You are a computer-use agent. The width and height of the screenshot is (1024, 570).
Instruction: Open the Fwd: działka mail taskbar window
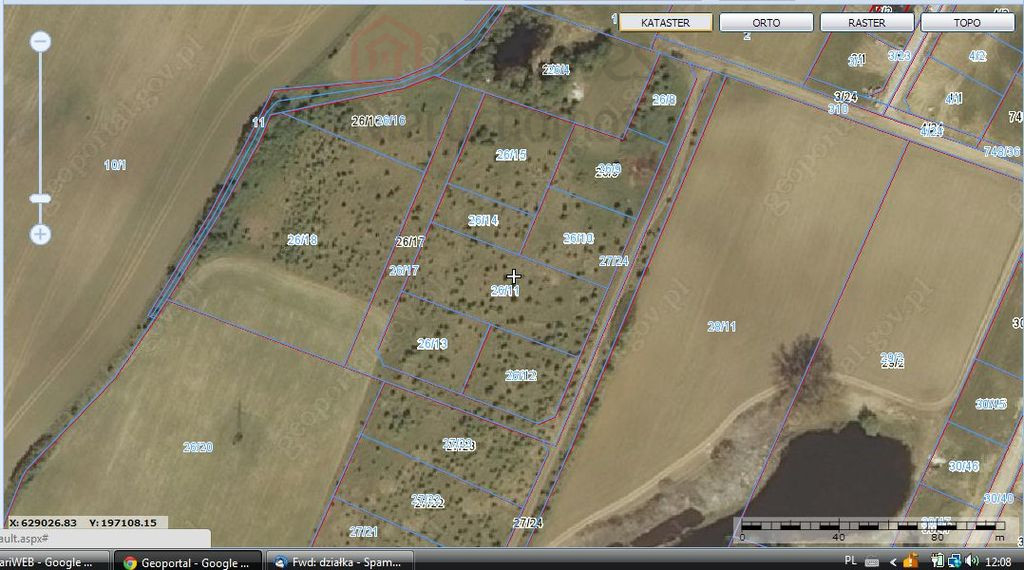tap(340, 562)
